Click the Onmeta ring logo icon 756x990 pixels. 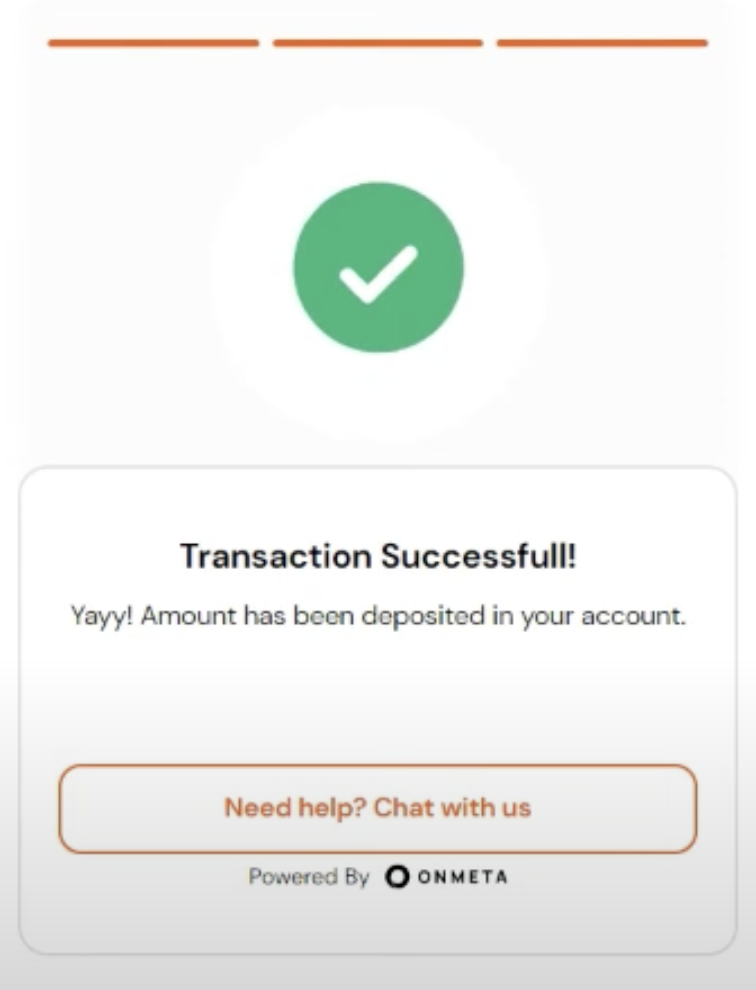(x=397, y=876)
